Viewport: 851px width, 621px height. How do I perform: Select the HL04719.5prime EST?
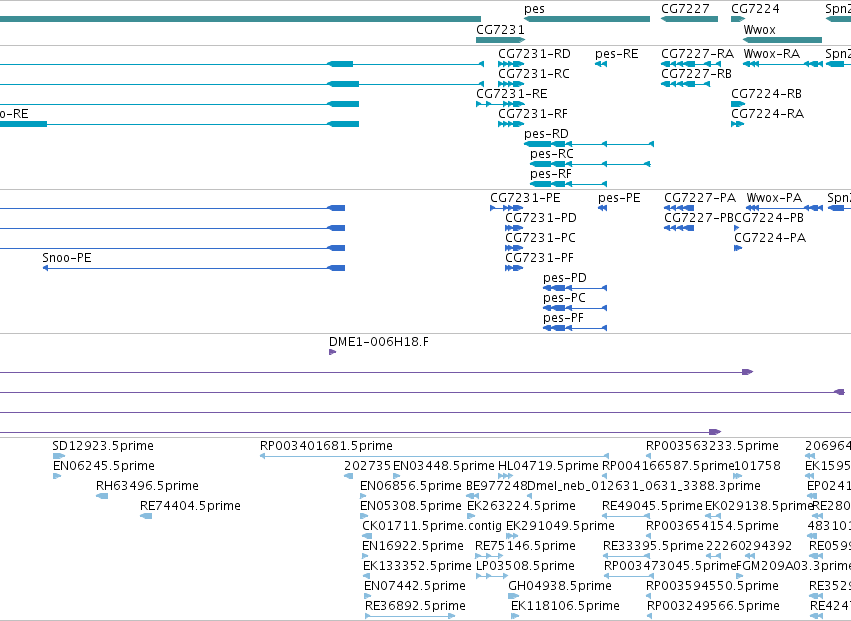pos(505,476)
